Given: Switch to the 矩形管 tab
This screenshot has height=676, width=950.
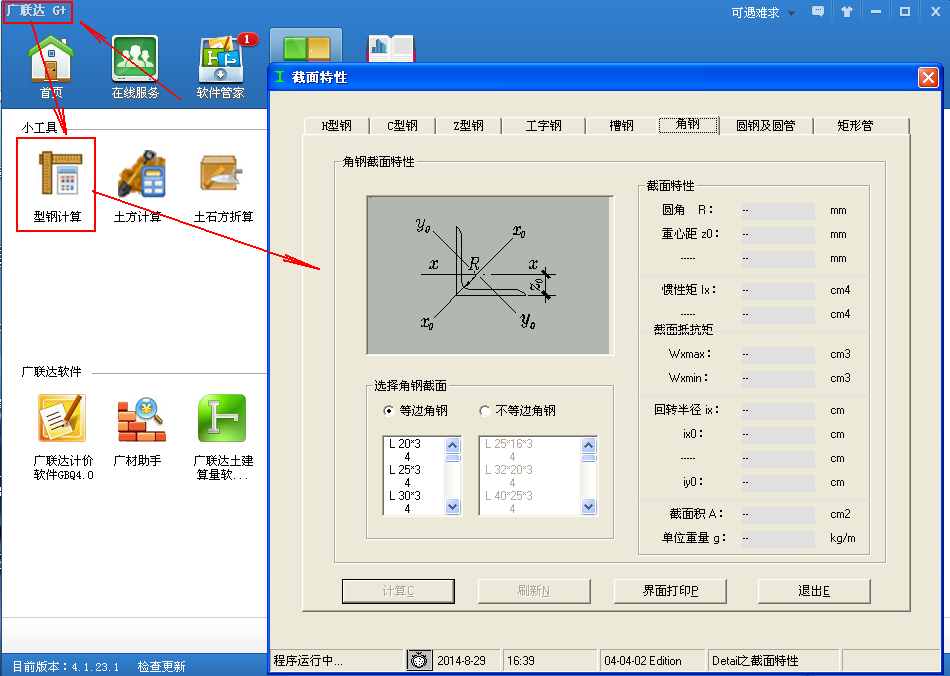Looking at the screenshot, I should pyautogui.click(x=855, y=125).
